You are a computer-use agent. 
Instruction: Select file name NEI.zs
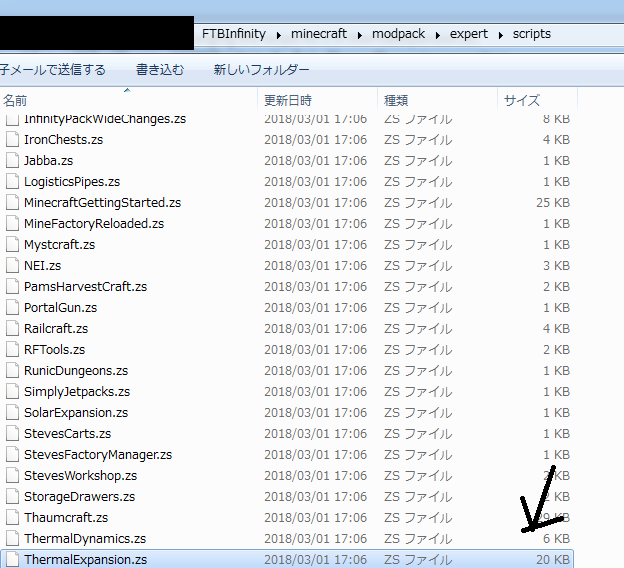[x=43, y=265]
